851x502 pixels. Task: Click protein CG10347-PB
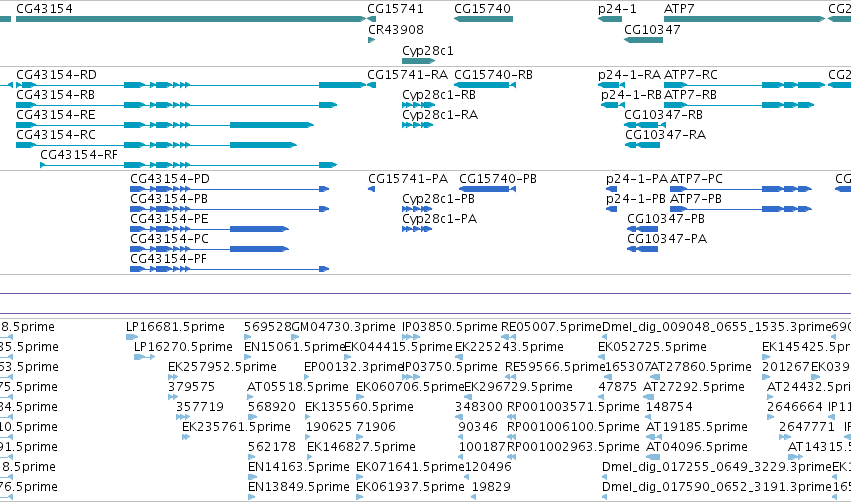[643, 229]
